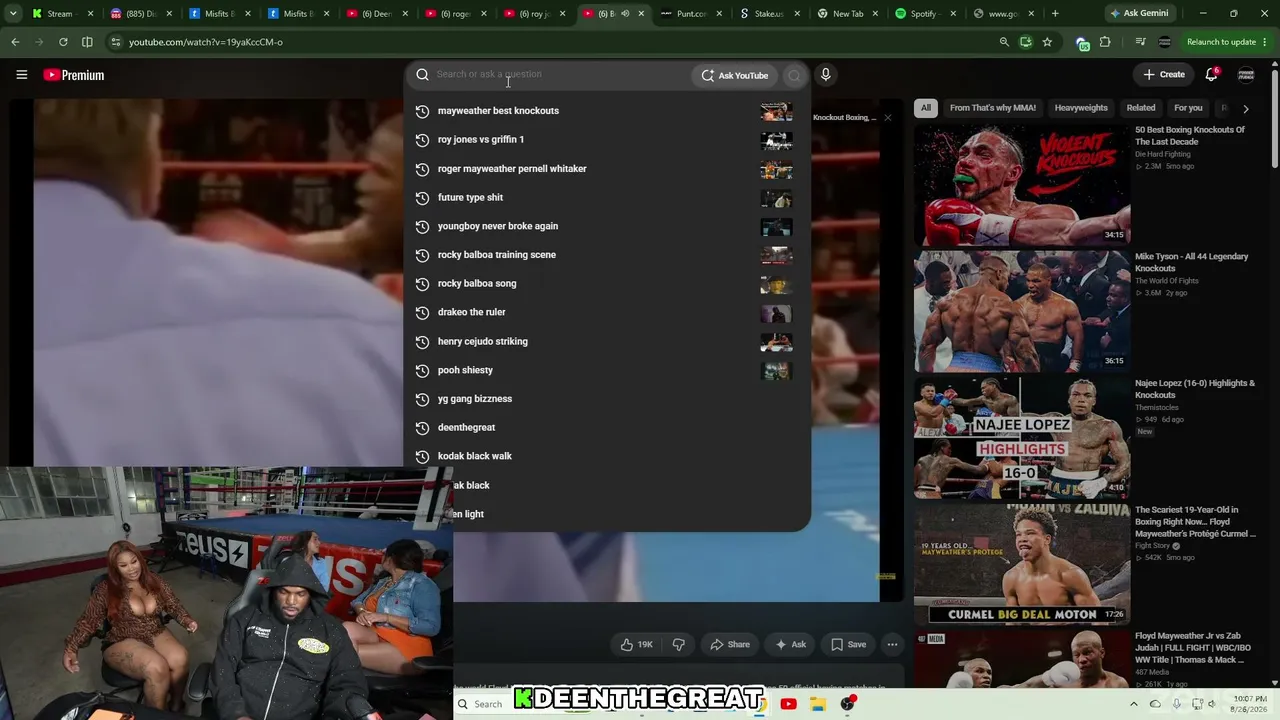Open the Chrome tab search dropdown
This screenshot has width=1280, height=720.
point(13,14)
